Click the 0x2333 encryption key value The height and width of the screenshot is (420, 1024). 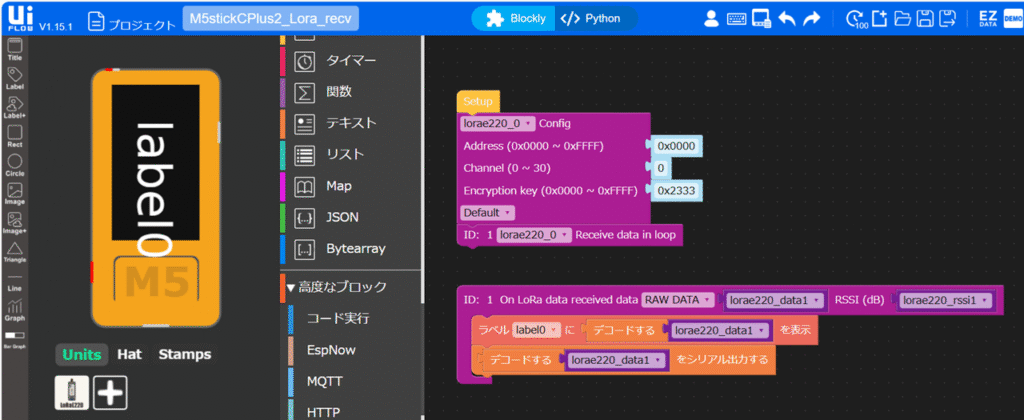pos(676,190)
